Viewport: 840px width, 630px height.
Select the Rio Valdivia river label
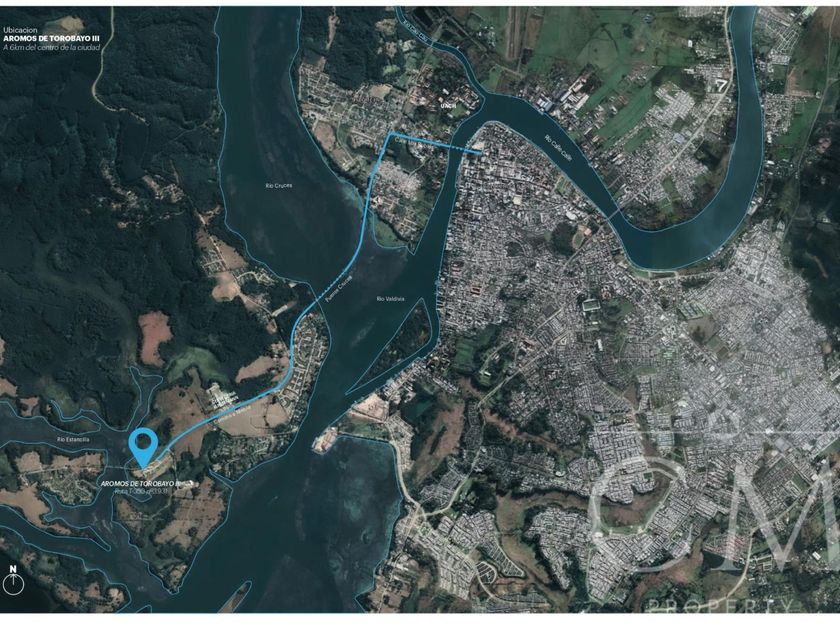391,298
